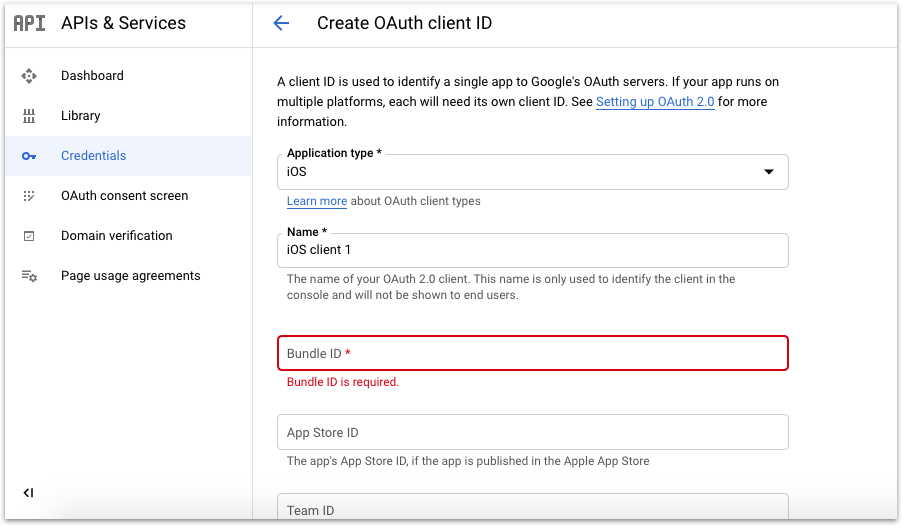This screenshot has height=526, width=902.
Task: Go back using the blue arrow
Action: (x=281, y=23)
